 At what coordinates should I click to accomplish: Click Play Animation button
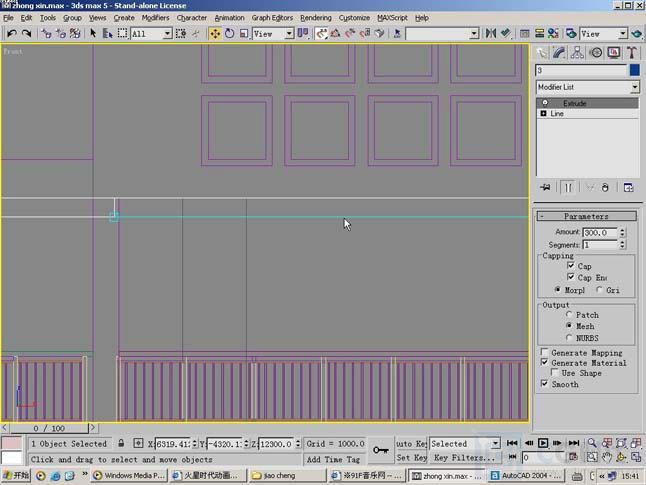click(543, 443)
